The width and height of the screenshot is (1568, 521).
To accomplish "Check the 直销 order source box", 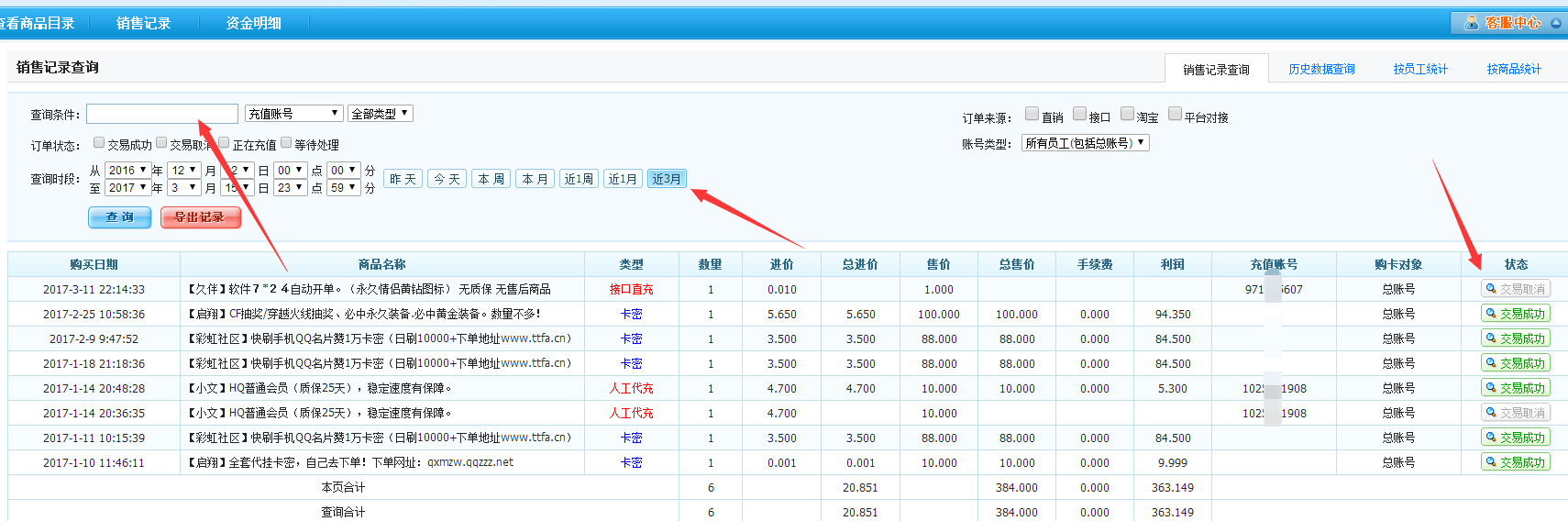I will 1032,114.
